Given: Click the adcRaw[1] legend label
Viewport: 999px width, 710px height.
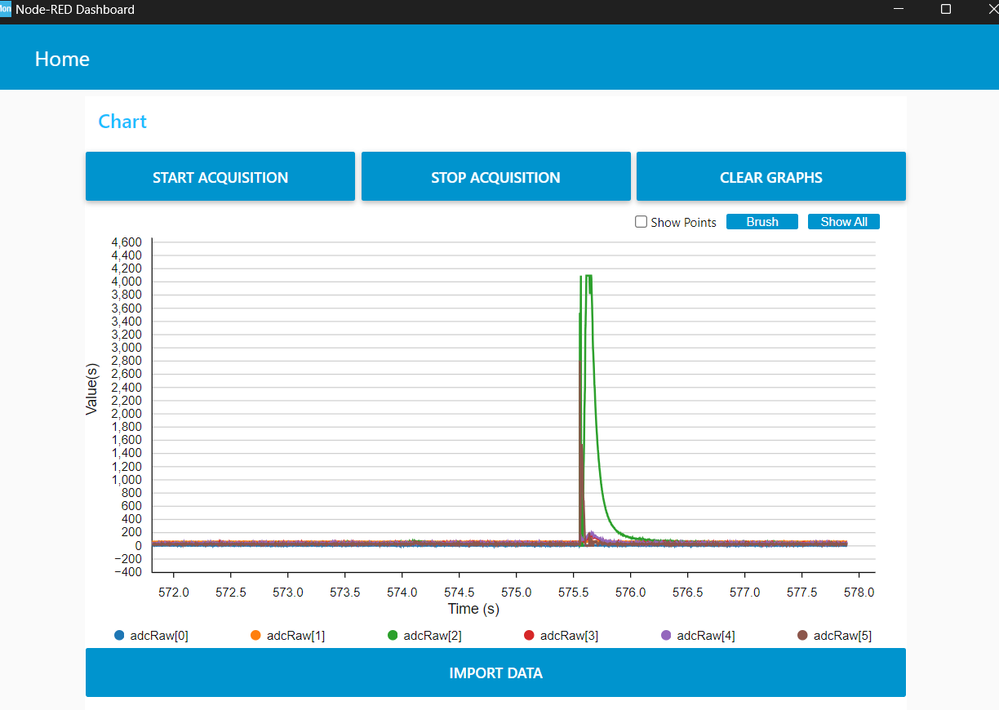Looking at the screenshot, I should [296, 635].
